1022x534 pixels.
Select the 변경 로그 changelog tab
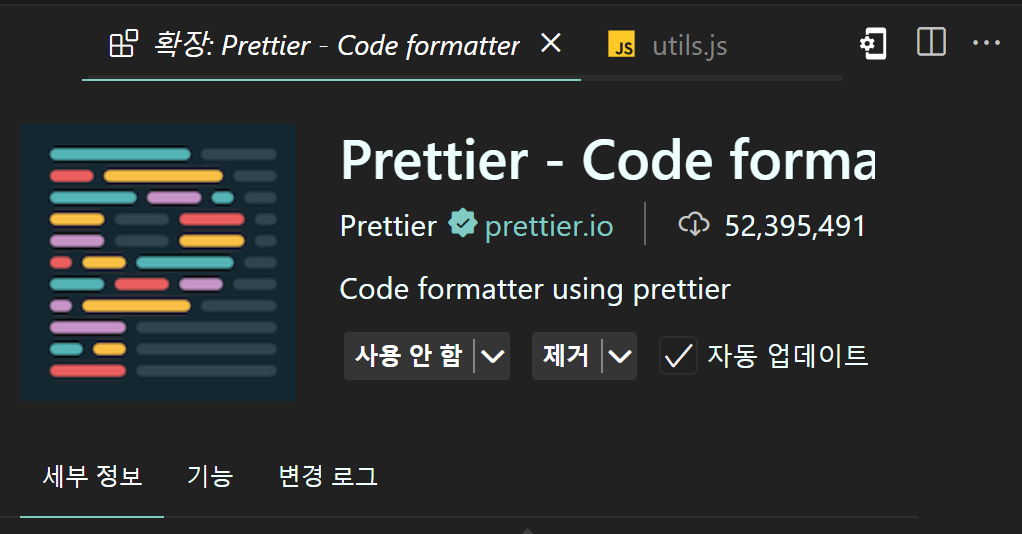coord(328,476)
